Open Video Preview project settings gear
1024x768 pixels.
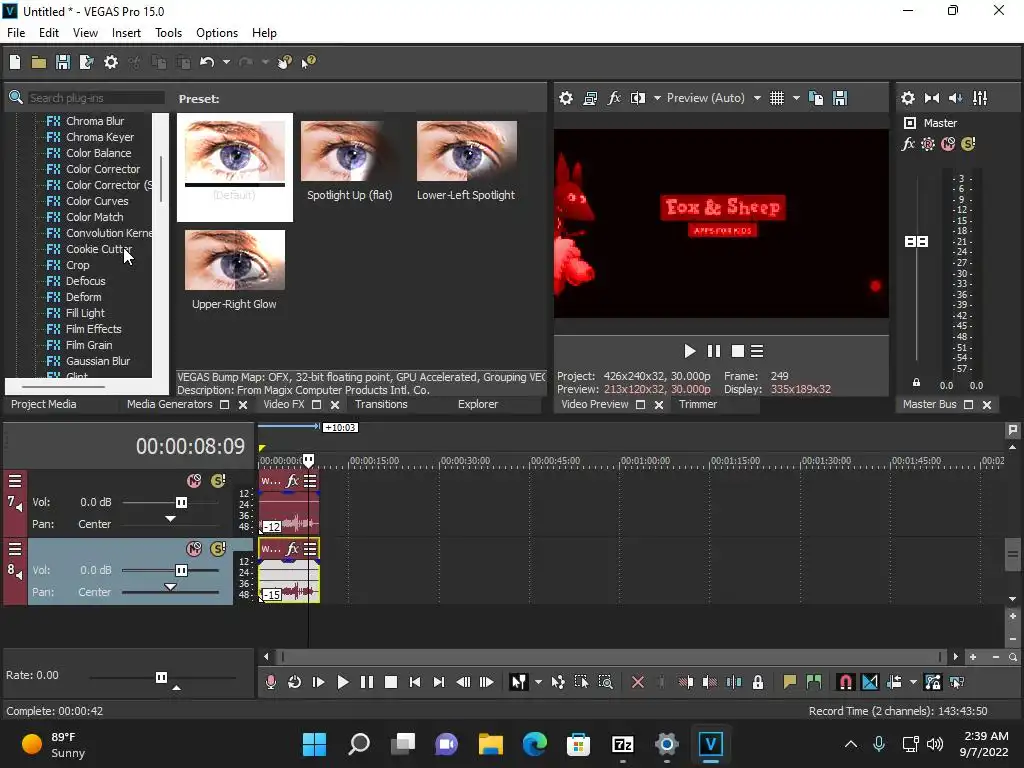pos(566,98)
